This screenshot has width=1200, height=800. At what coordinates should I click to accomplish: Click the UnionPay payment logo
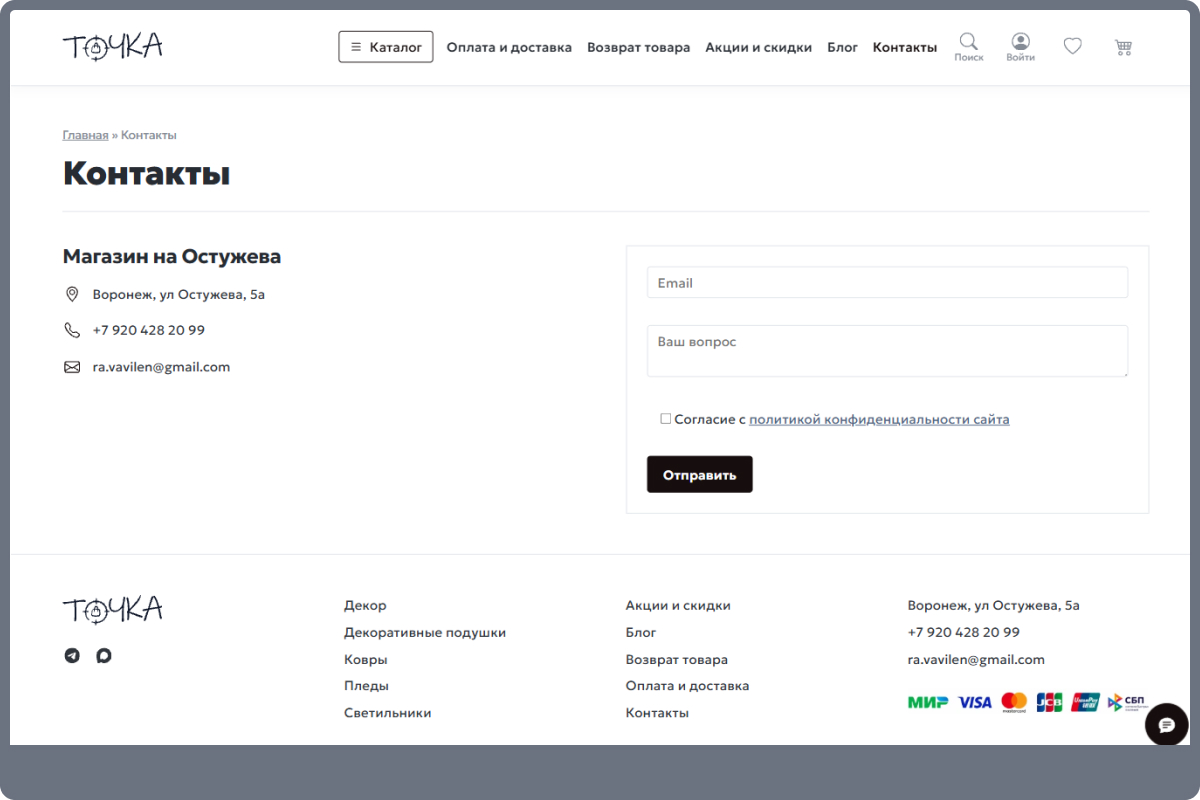click(1085, 702)
